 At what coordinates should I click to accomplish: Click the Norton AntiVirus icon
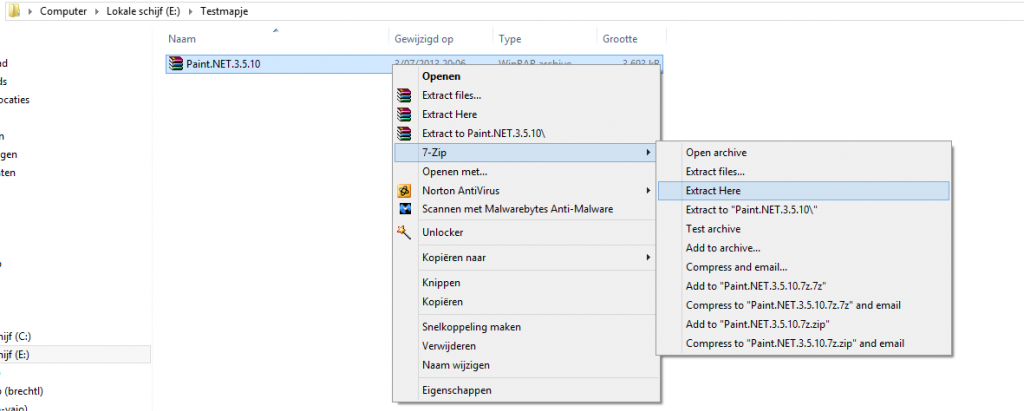[x=405, y=191]
